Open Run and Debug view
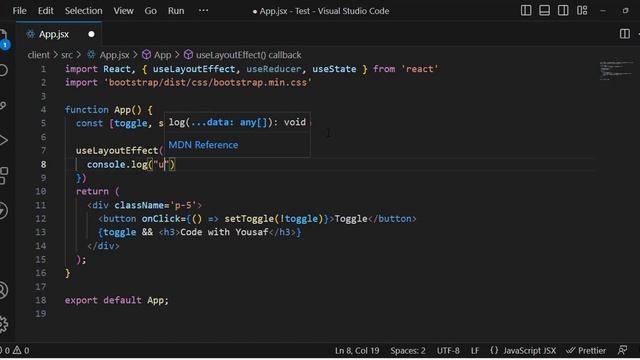Viewport: 640px width, 360px height. pos(3,140)
